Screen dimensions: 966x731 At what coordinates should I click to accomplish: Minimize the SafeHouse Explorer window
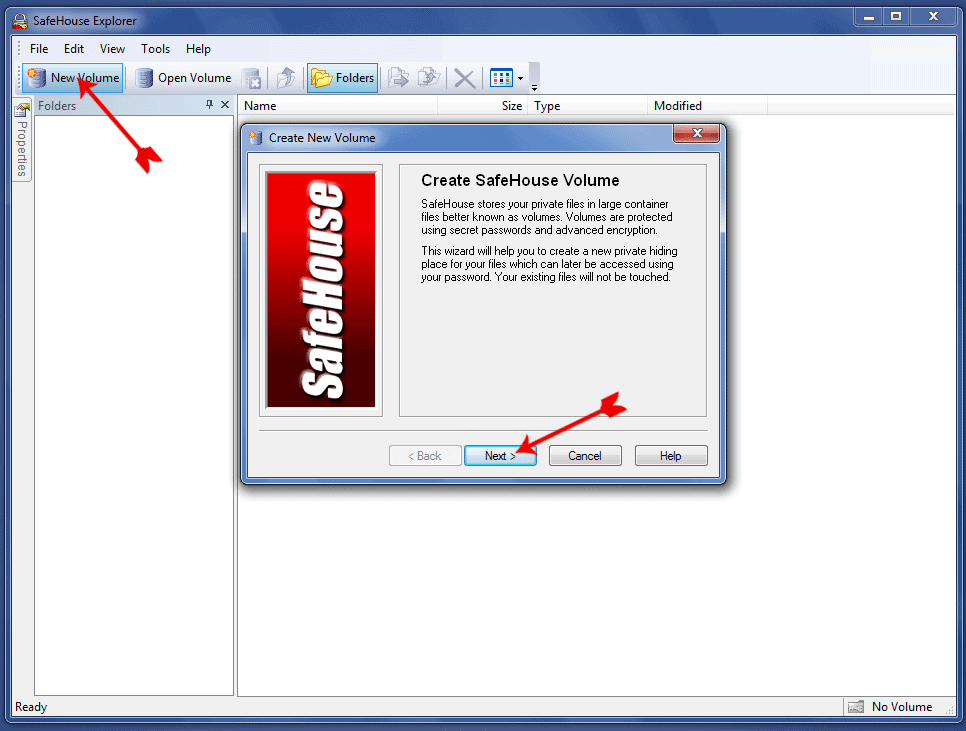point(869,17)
